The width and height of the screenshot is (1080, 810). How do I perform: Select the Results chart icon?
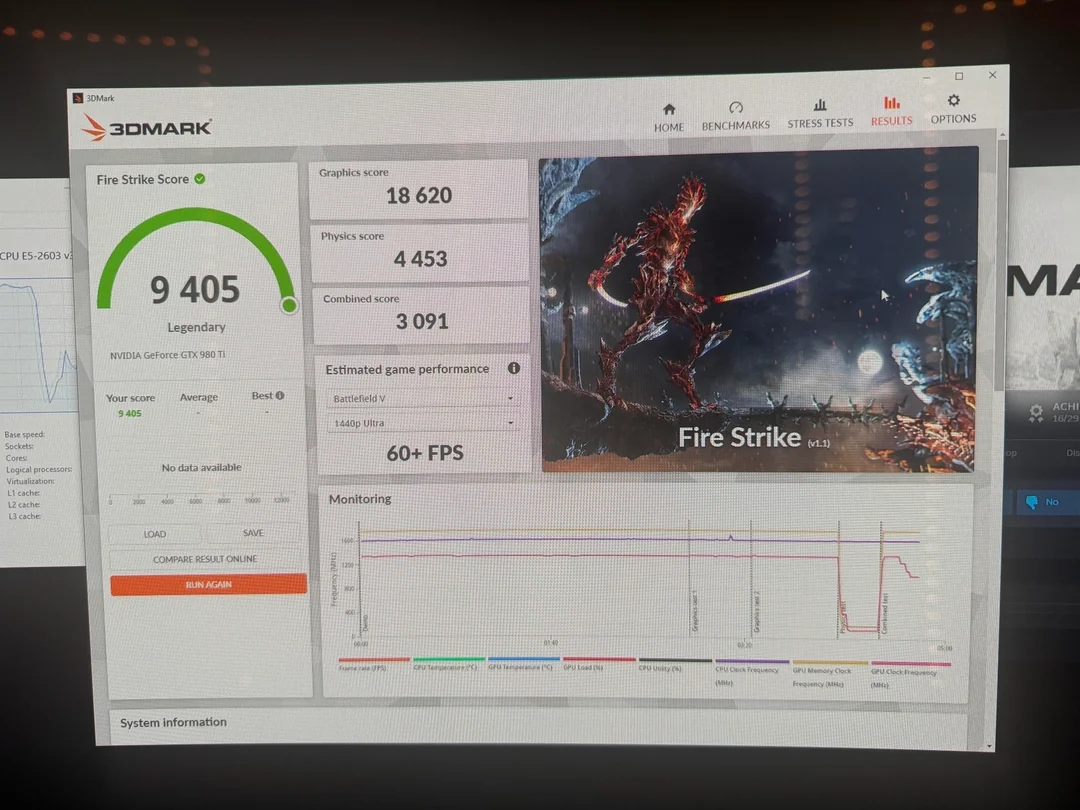coord(892,103)
